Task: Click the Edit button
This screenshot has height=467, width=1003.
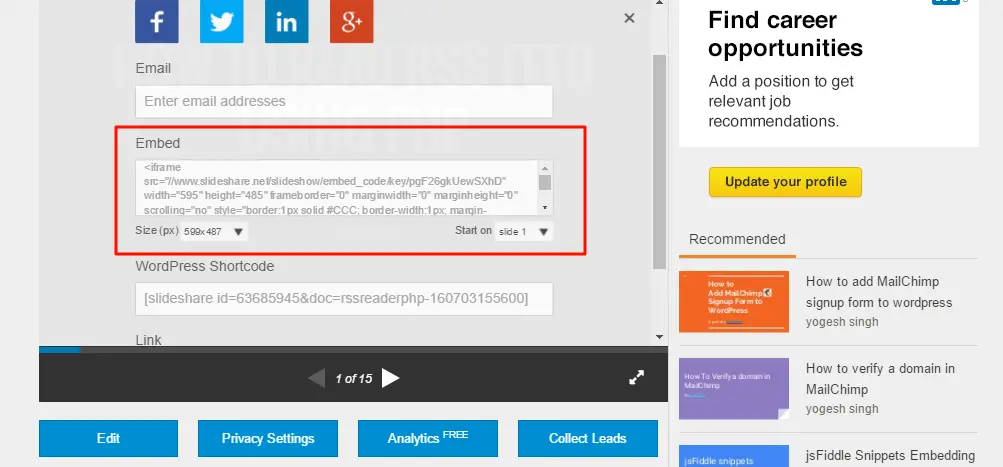Action: tap(108, 438)
